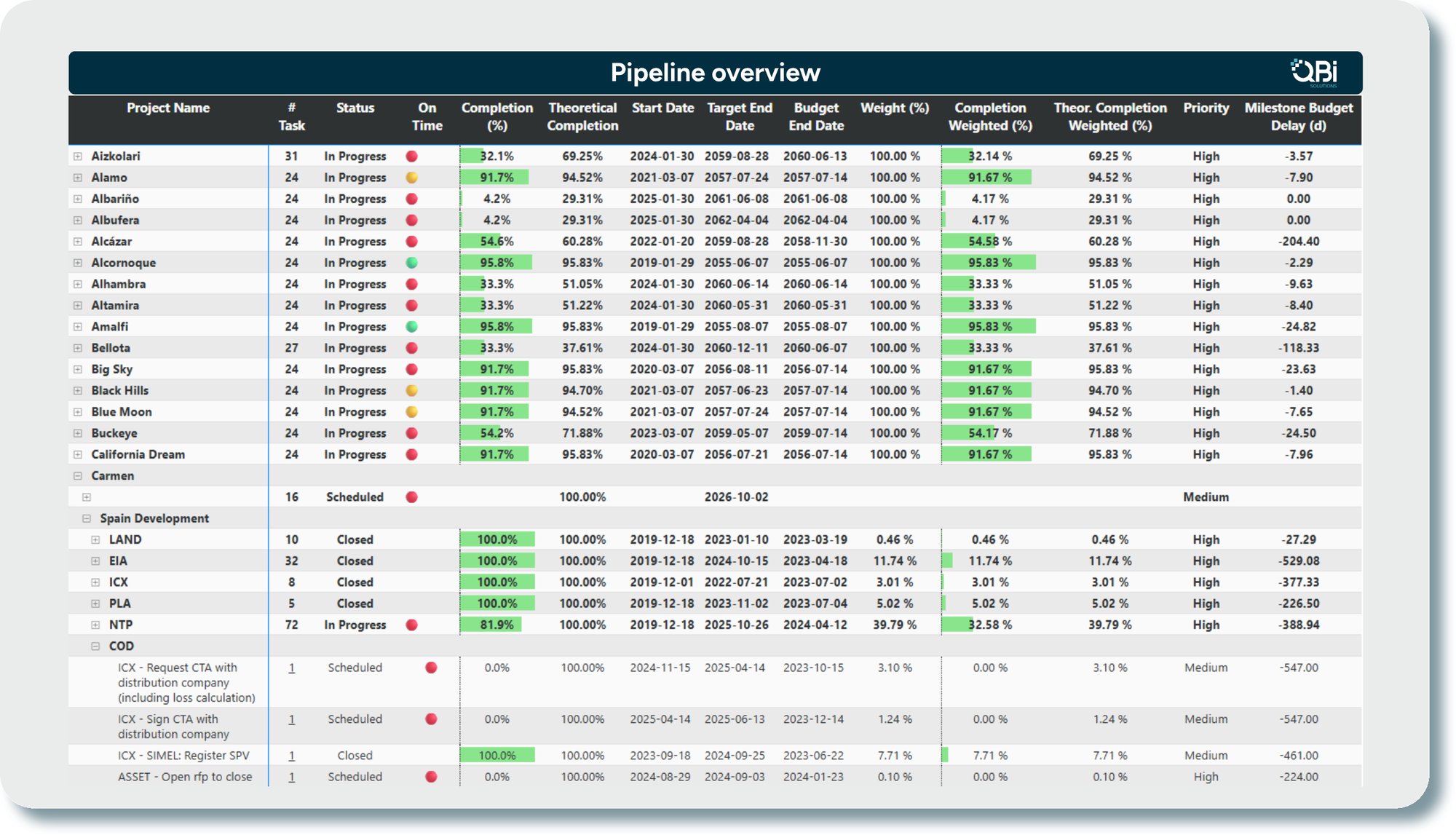Click the QBi Solutions logo
Screen dimensions: 1456x835
coord(1315,73)
